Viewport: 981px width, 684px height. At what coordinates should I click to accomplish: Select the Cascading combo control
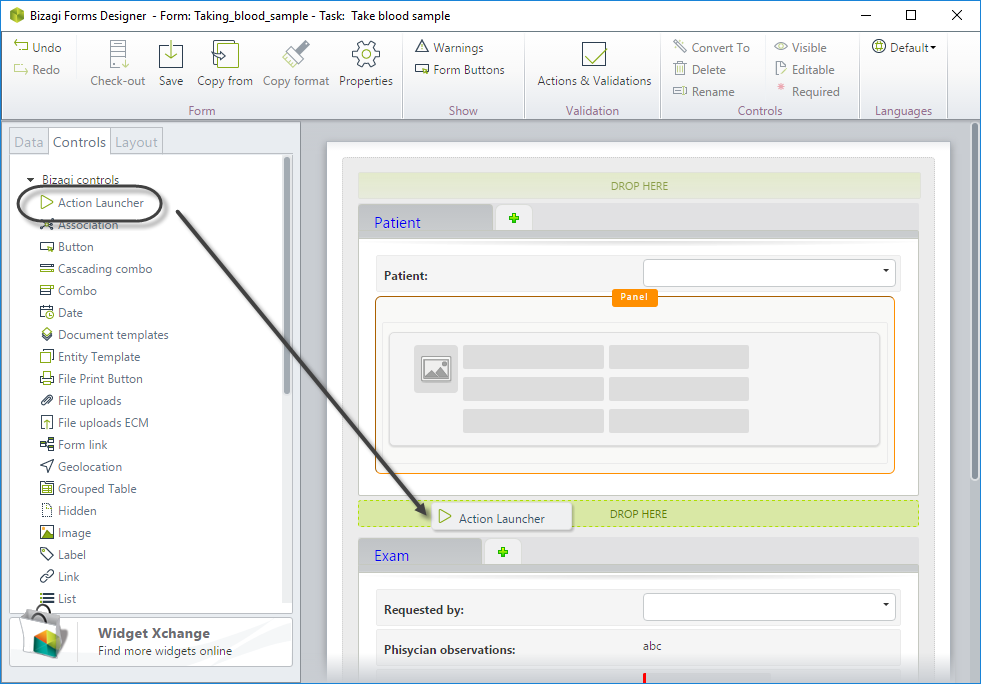[x=96, y=268]
